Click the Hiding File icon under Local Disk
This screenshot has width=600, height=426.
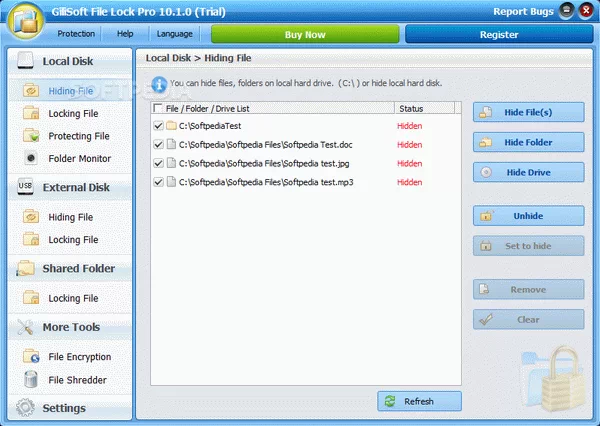pyautogui.click(x=30, y=91)
